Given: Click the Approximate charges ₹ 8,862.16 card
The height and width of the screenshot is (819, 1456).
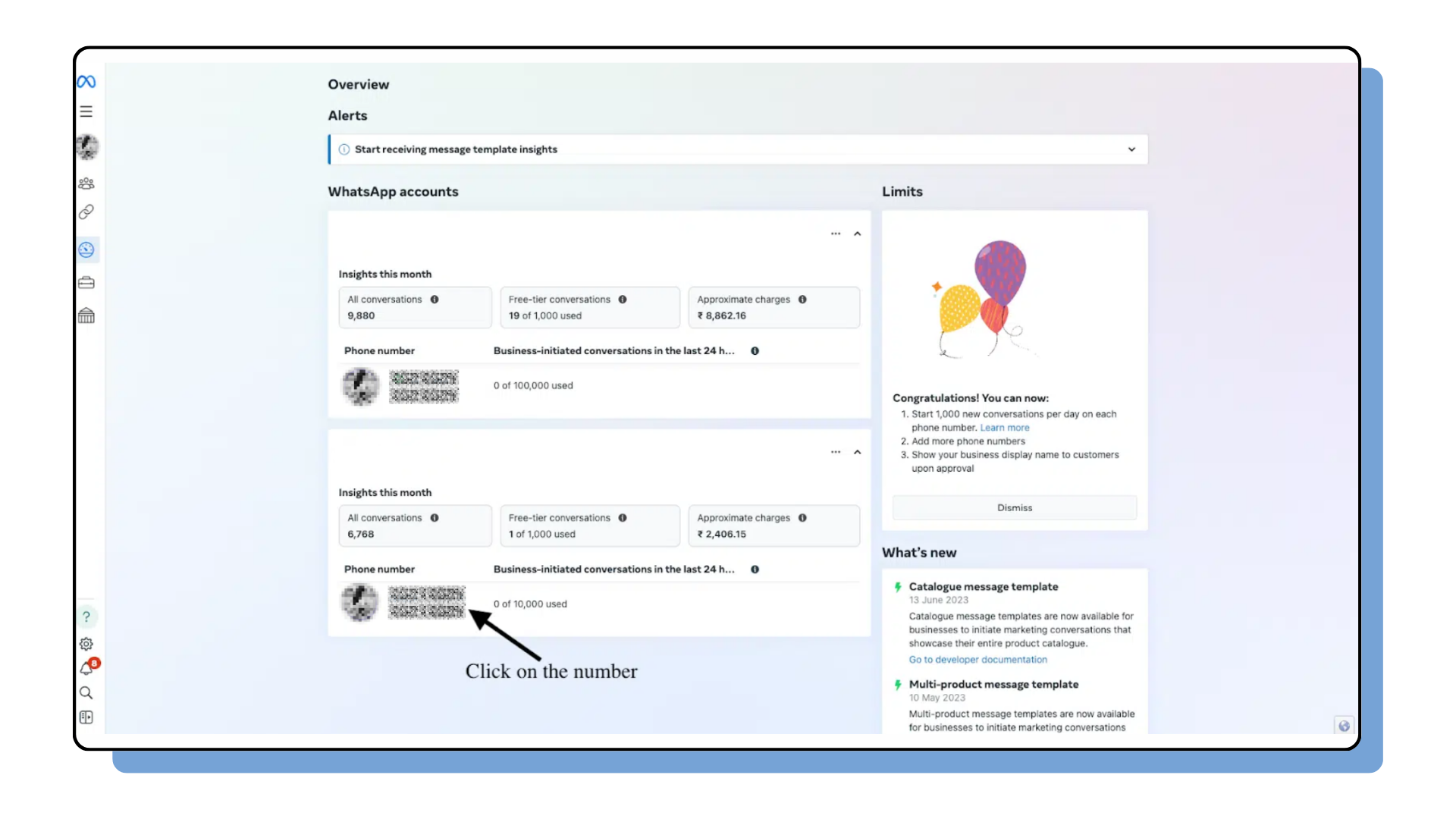Looking at the screenshot, I should tap(774, 307).
